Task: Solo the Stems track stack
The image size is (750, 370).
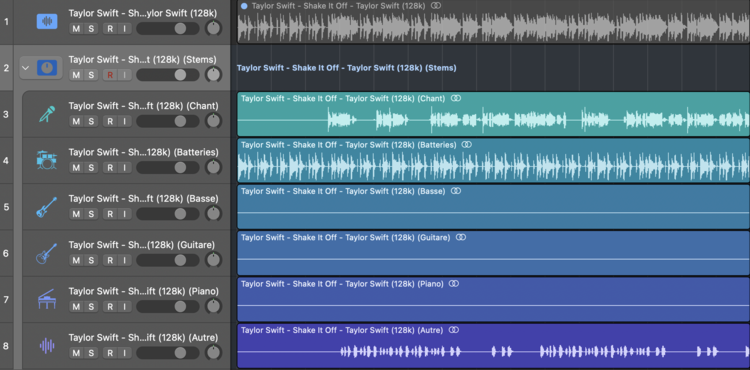Action: click(91, 75)
